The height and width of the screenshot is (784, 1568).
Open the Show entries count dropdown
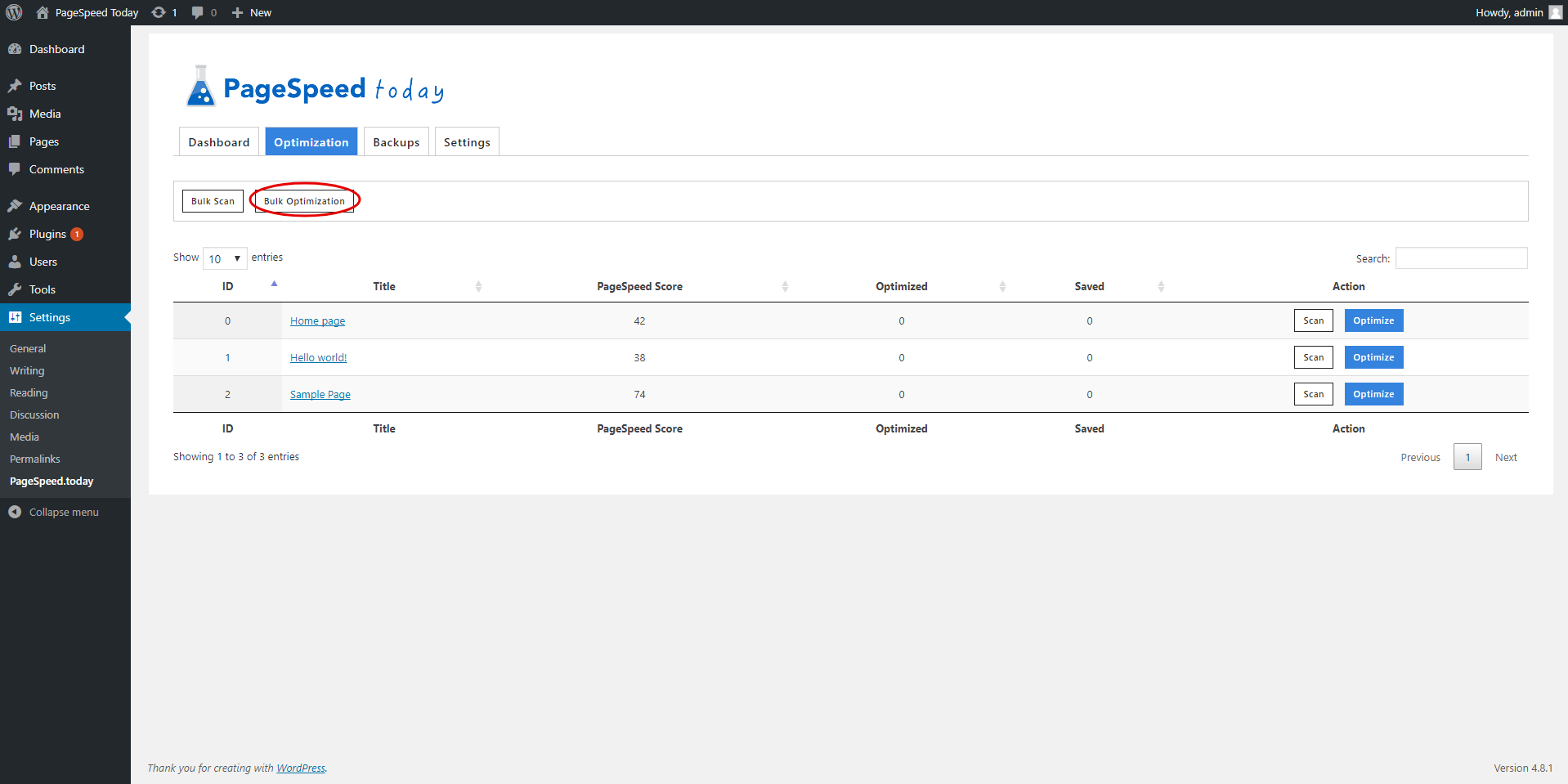[225, 258]
